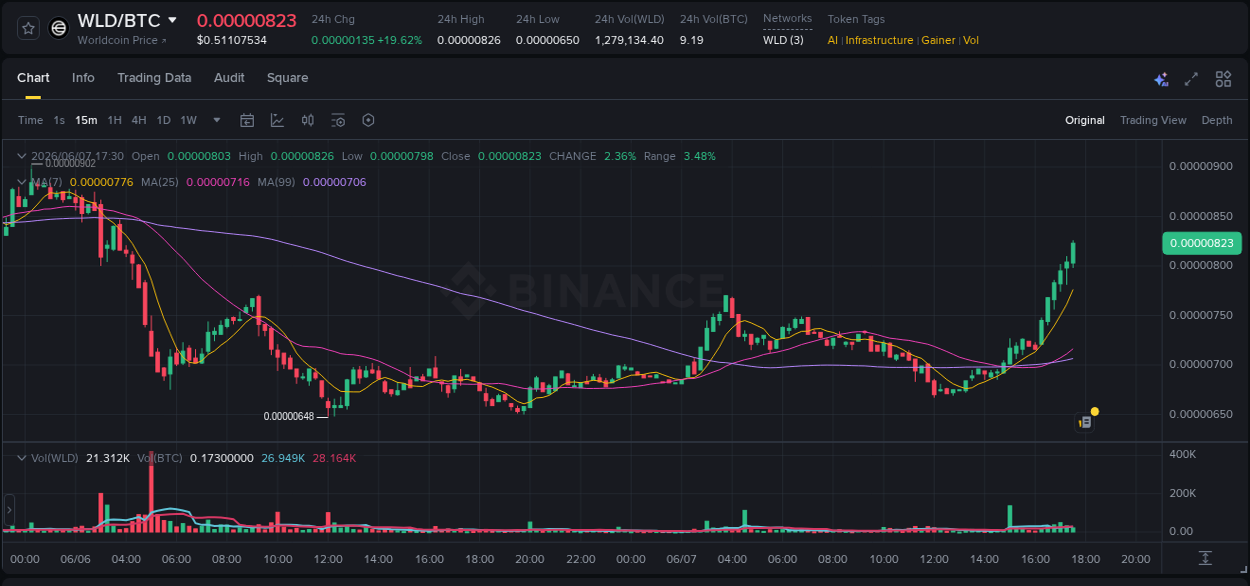This screenshot has width=1250, height=586.
Task: Switch to Original chart view
Action: coord(1085,120)
